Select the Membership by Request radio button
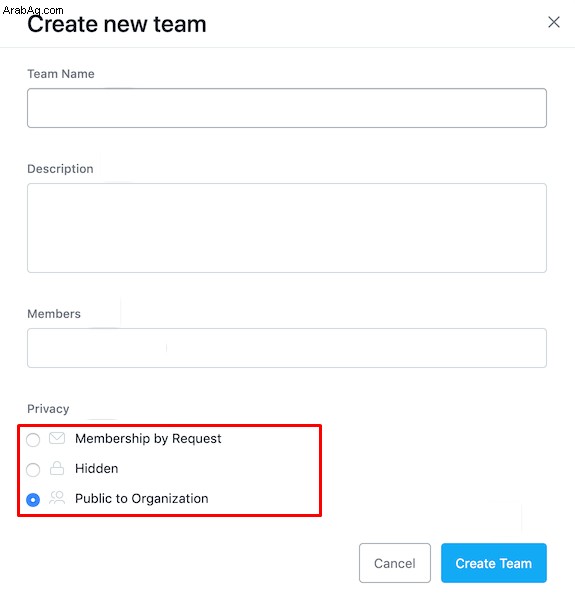Screen dimensions: 575x607 coord(33,440)
